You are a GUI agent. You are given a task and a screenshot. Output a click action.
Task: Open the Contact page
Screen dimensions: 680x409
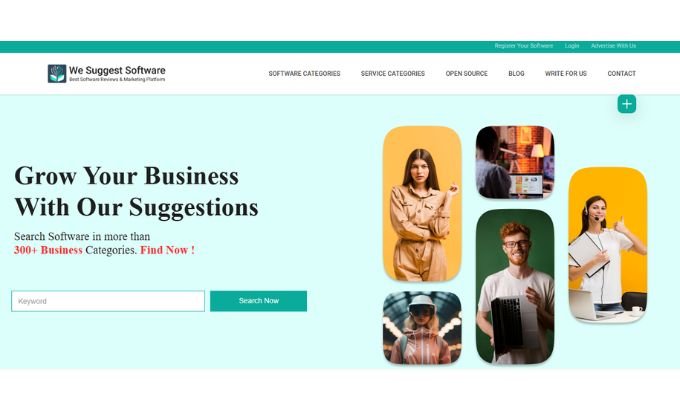coord(621,74)
